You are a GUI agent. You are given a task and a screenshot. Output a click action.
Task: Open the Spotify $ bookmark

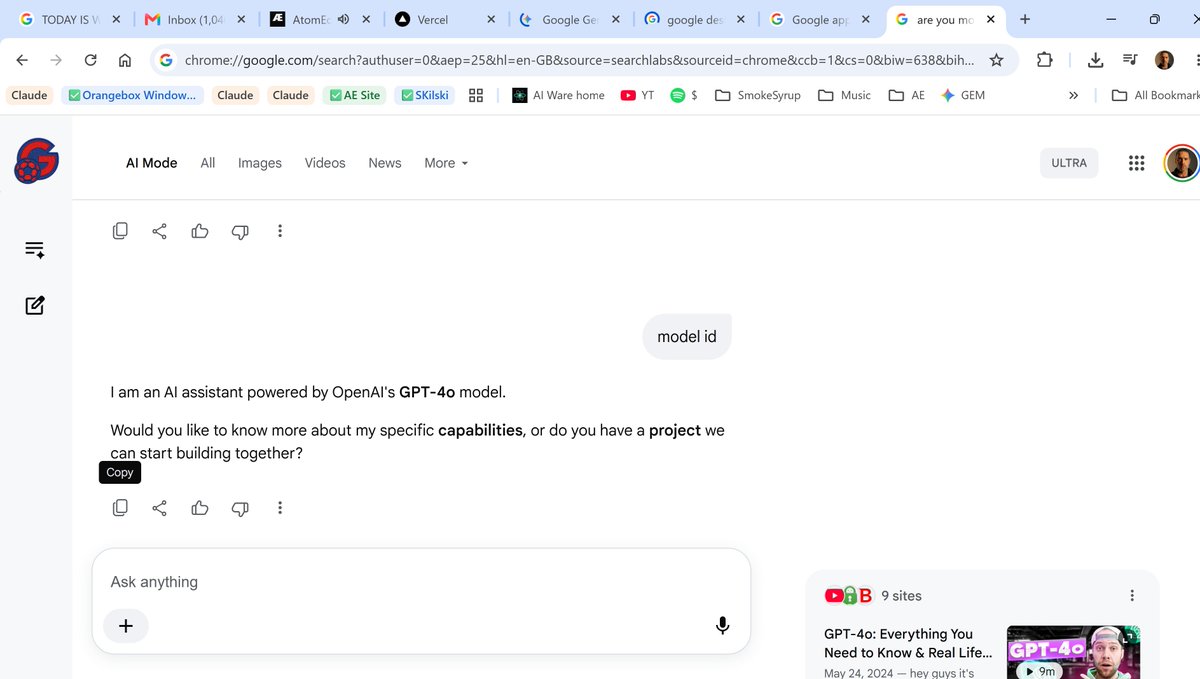(684, 95)
